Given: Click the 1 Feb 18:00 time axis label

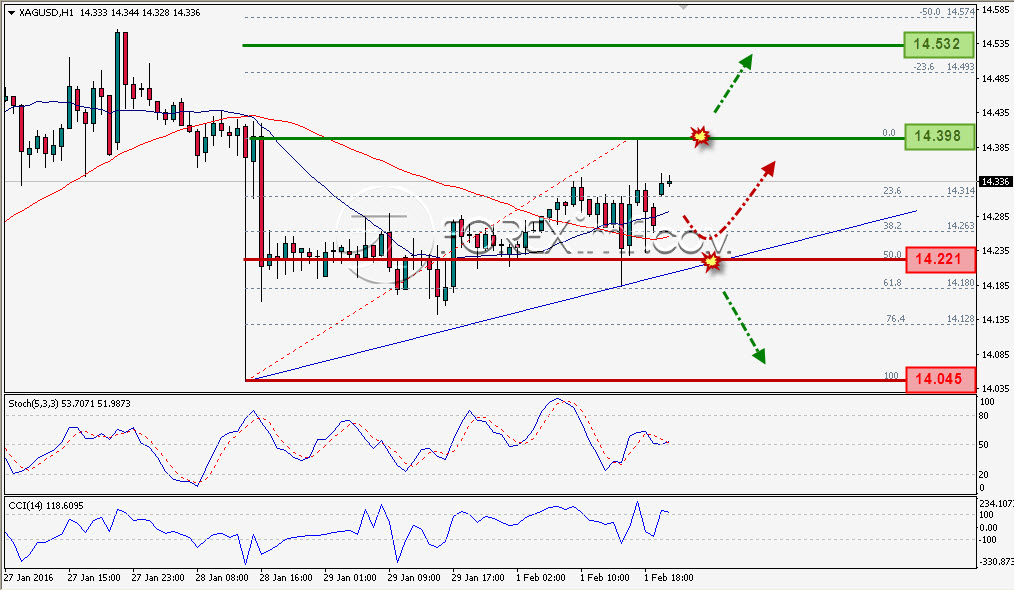Looking at the screenshot, I should (668, 577).
